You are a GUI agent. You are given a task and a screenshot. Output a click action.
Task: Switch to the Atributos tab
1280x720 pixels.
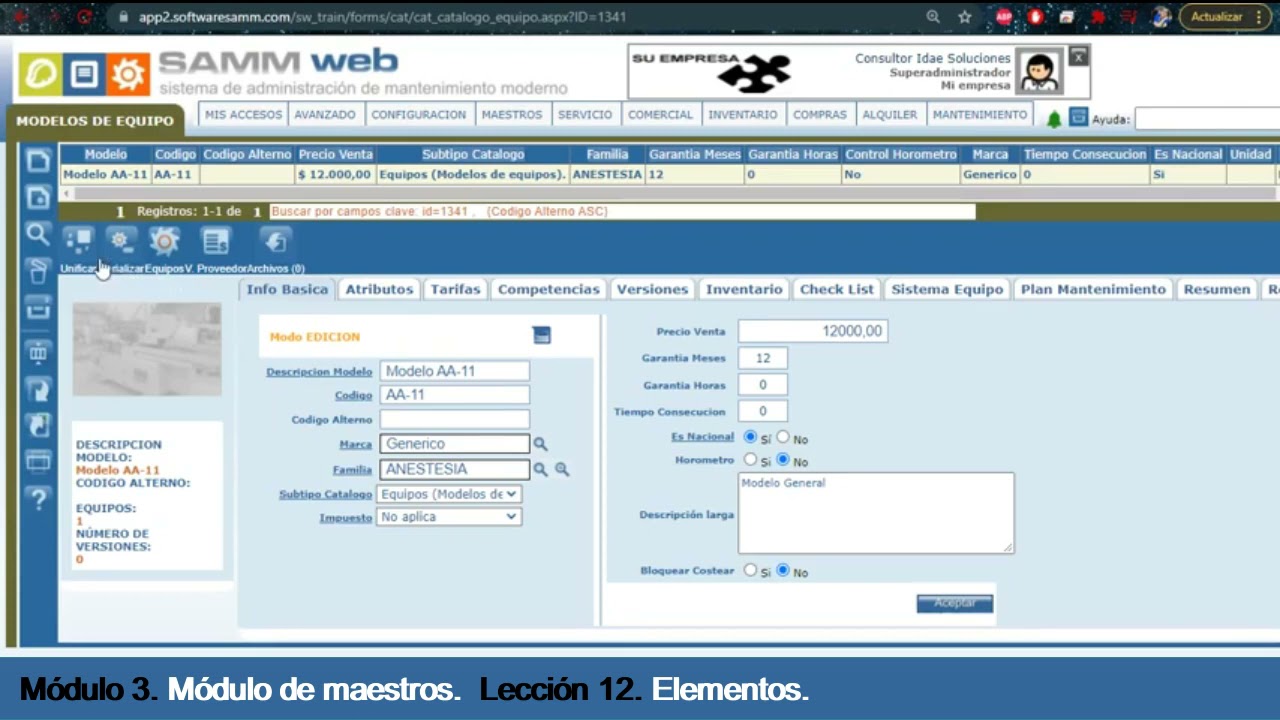coord(379,289)
